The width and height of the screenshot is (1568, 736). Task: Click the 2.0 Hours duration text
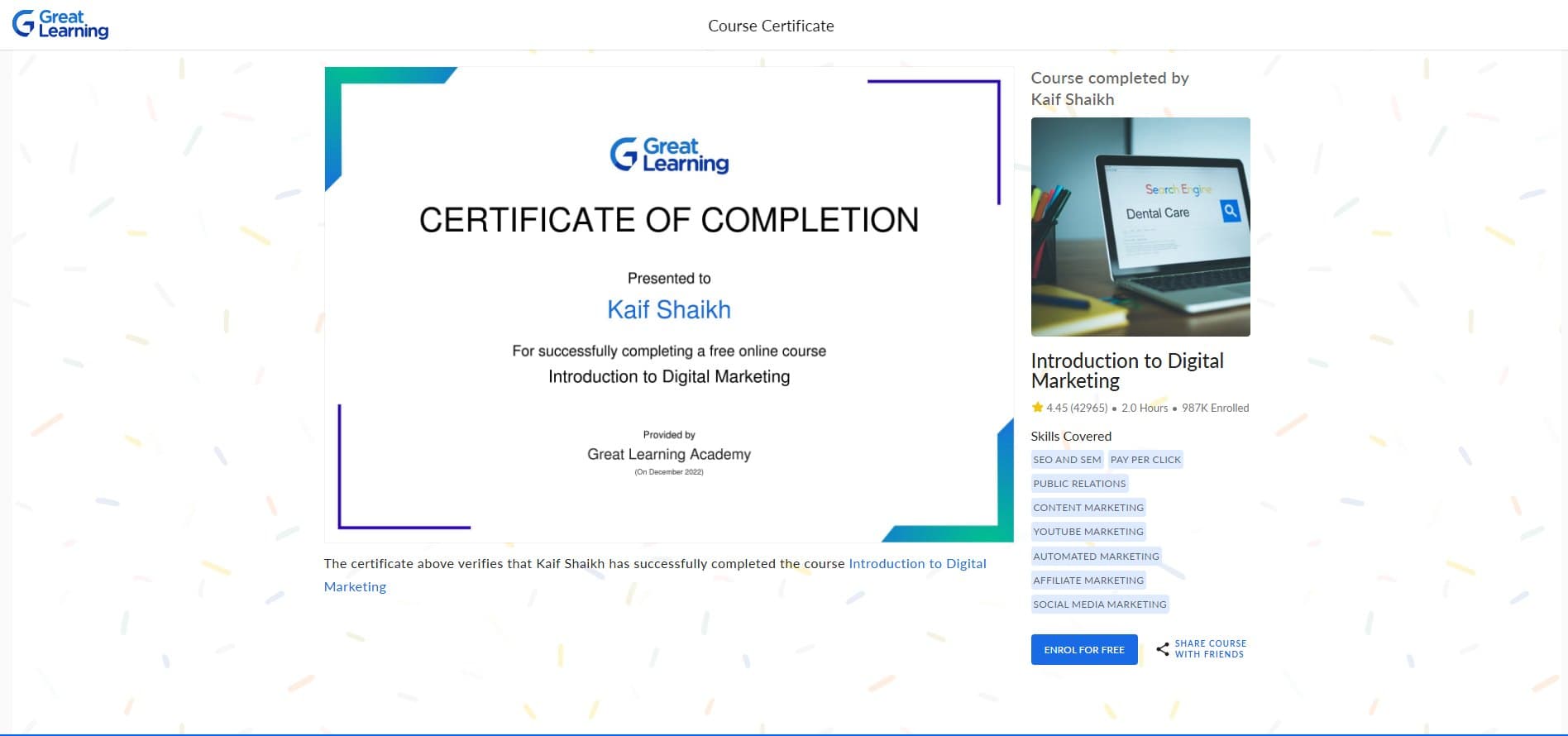[x=1145, y=408]
